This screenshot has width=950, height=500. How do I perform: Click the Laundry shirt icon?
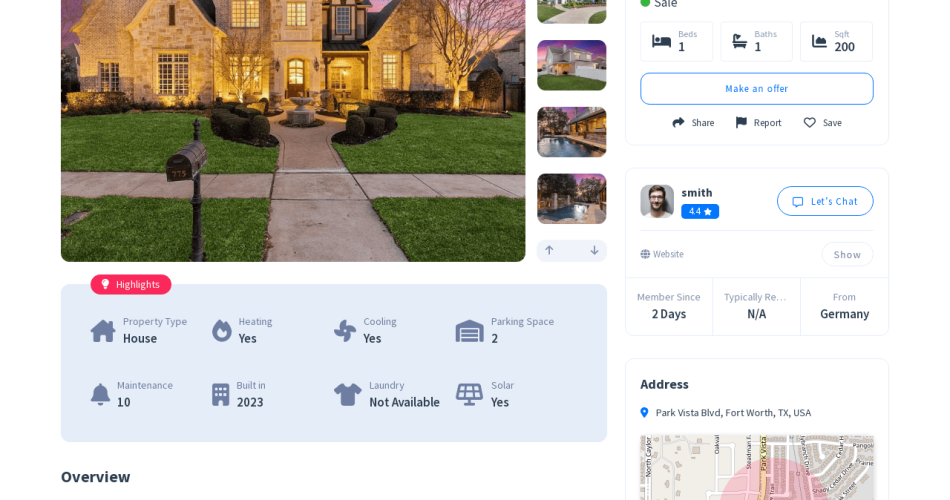[348, 395]
